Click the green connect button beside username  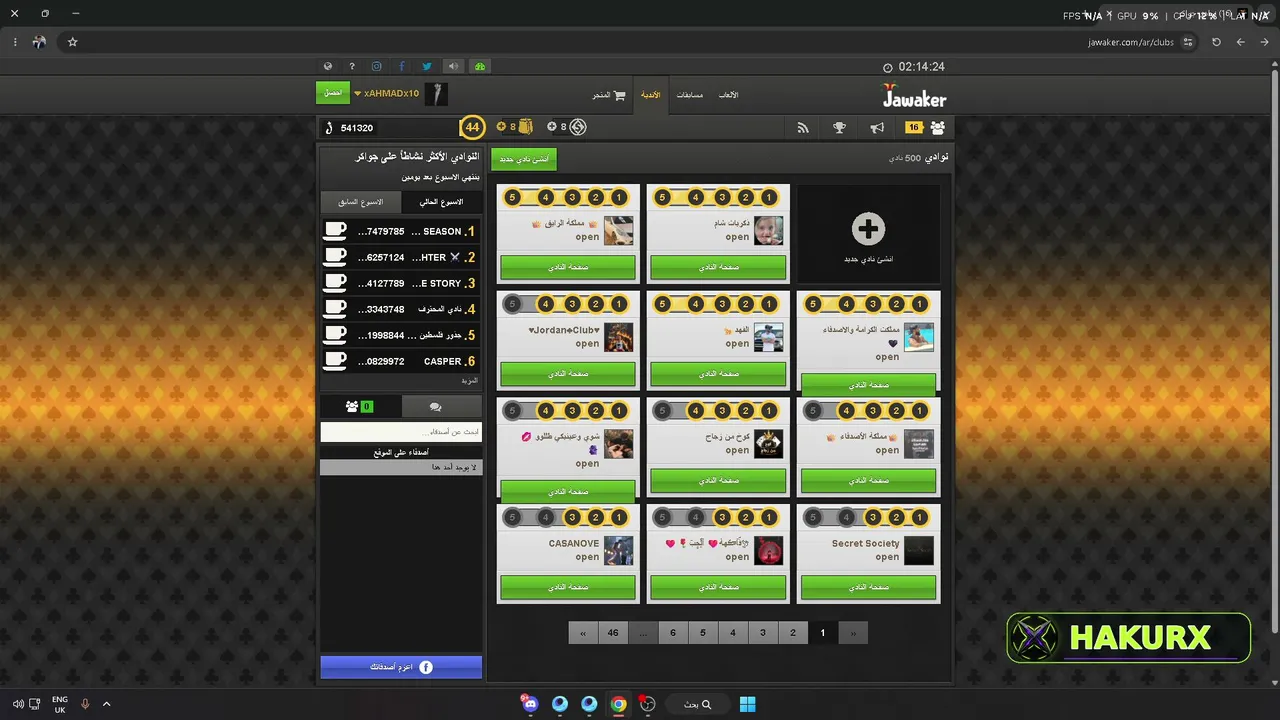pyautogui.click(x=333, y=93)
